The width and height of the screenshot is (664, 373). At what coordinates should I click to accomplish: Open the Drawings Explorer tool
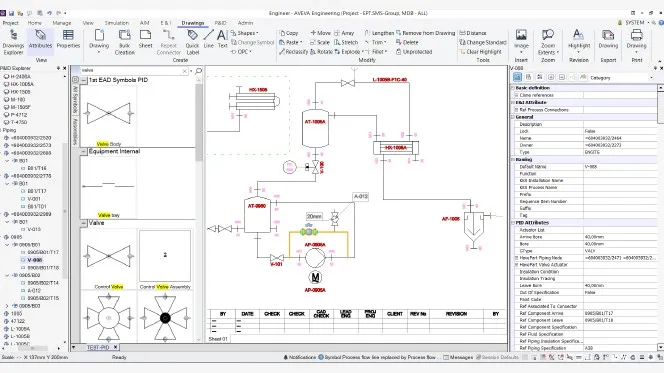(13, 42)
